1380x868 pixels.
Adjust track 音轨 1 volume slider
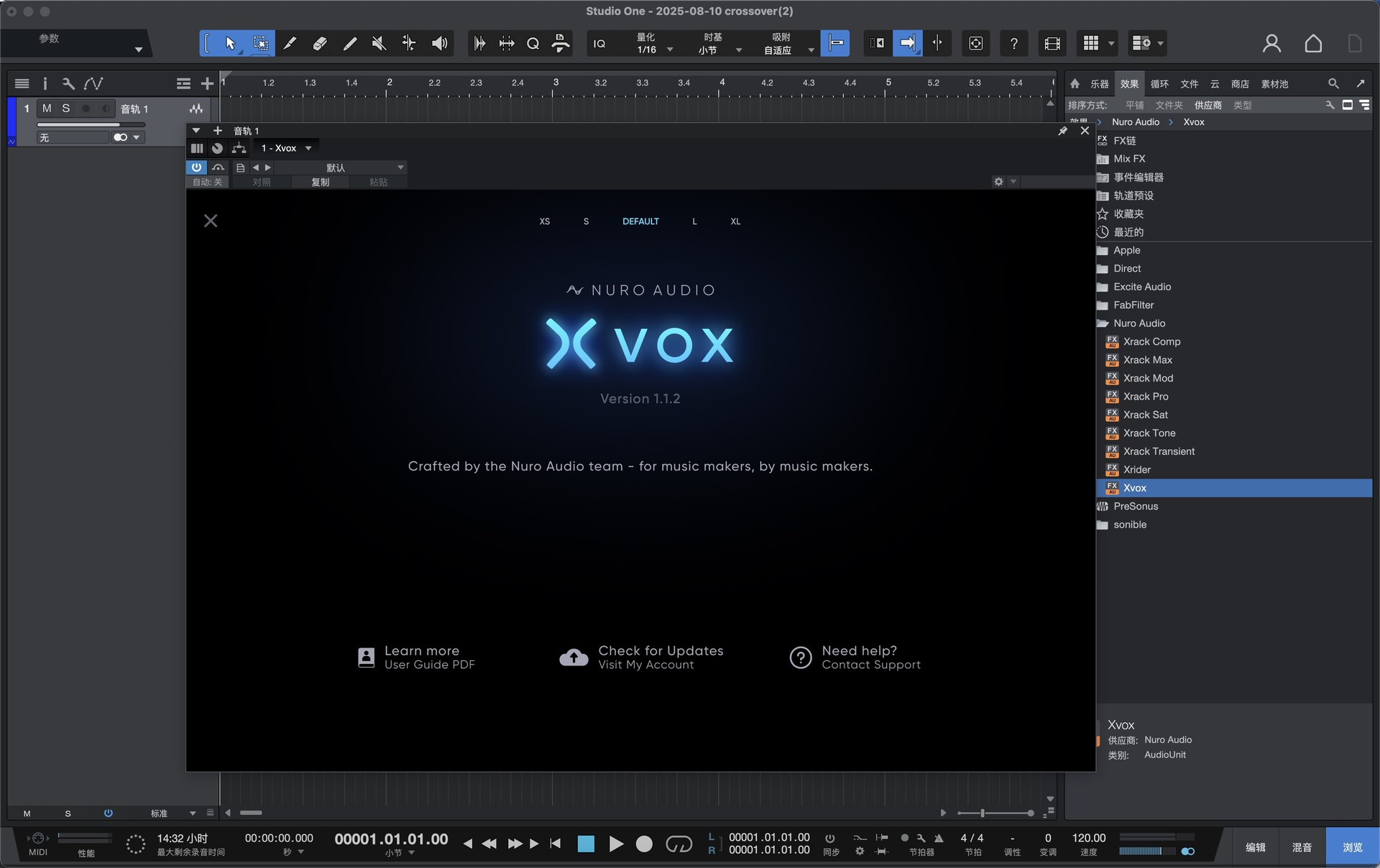(91, 124)
